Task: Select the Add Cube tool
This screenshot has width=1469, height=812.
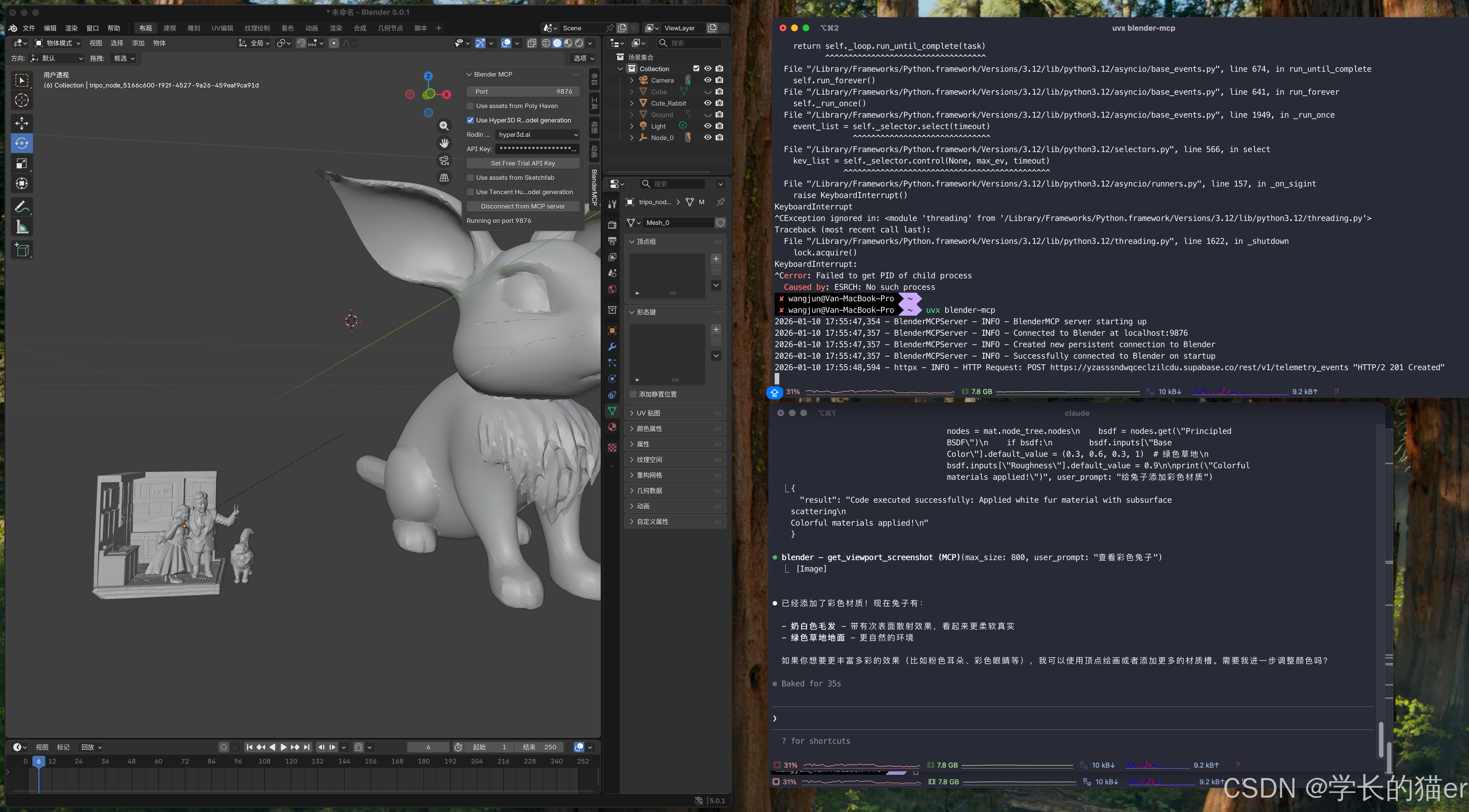Action: [x=22, y=250]
